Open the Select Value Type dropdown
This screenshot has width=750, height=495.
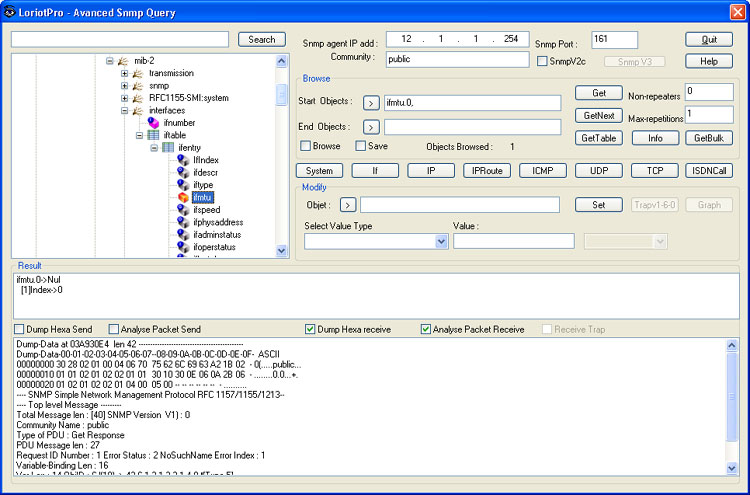441,242
